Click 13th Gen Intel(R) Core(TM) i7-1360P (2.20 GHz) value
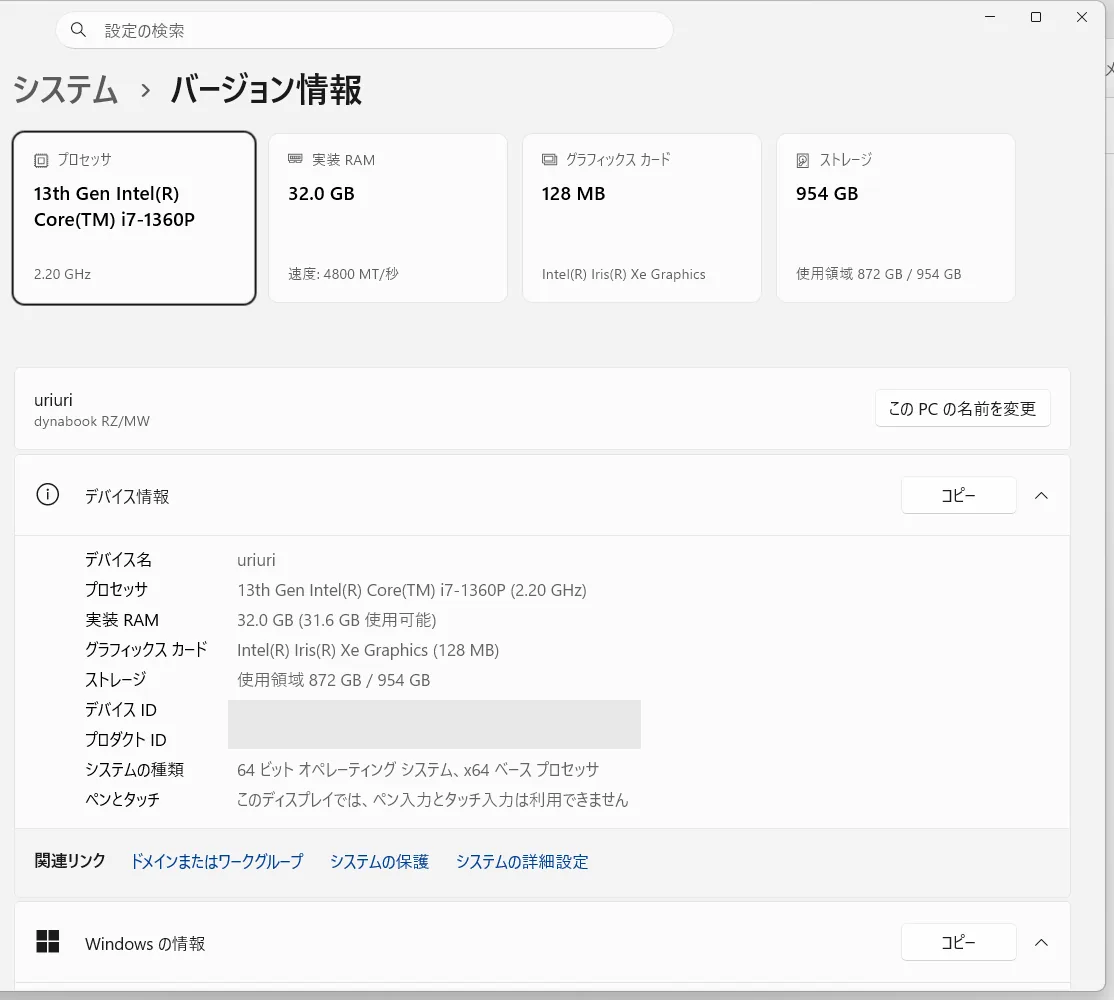 412,590
